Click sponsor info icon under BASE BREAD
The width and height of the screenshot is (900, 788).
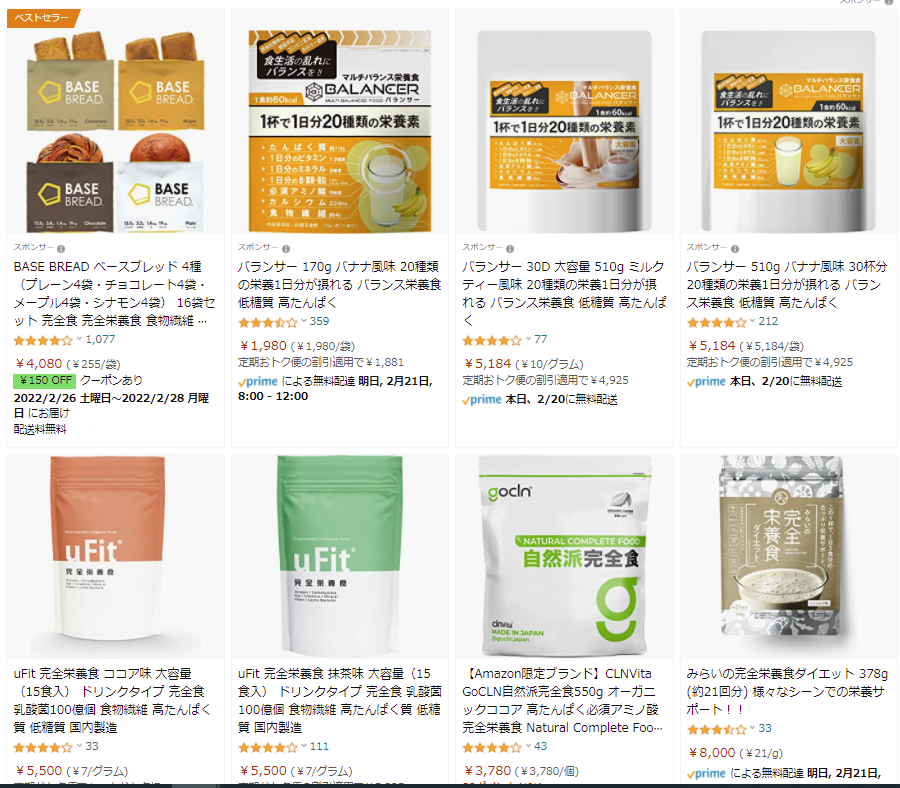click(61, 249)
